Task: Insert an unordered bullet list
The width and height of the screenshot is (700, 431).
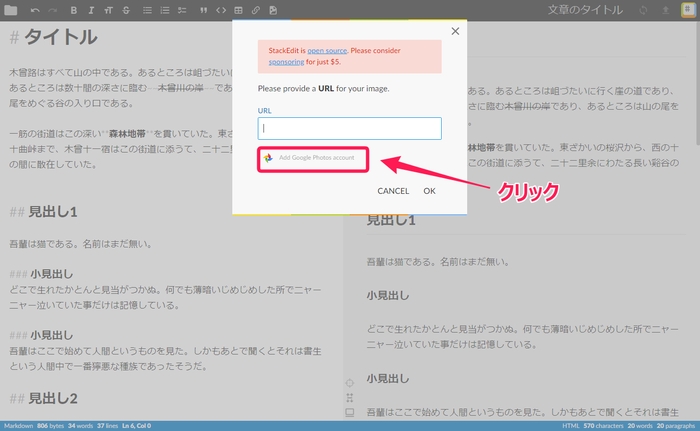Action: (x=147, y=10)
